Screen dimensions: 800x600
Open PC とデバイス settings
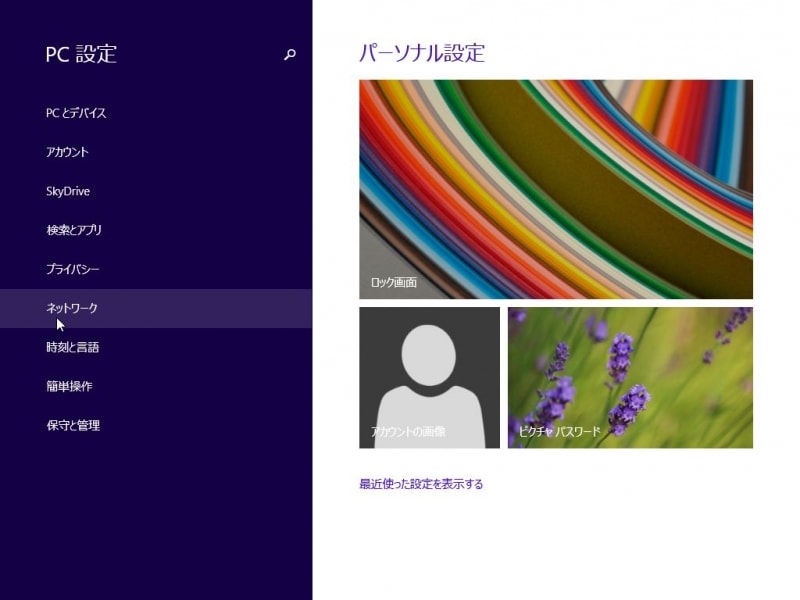(77, 114)
